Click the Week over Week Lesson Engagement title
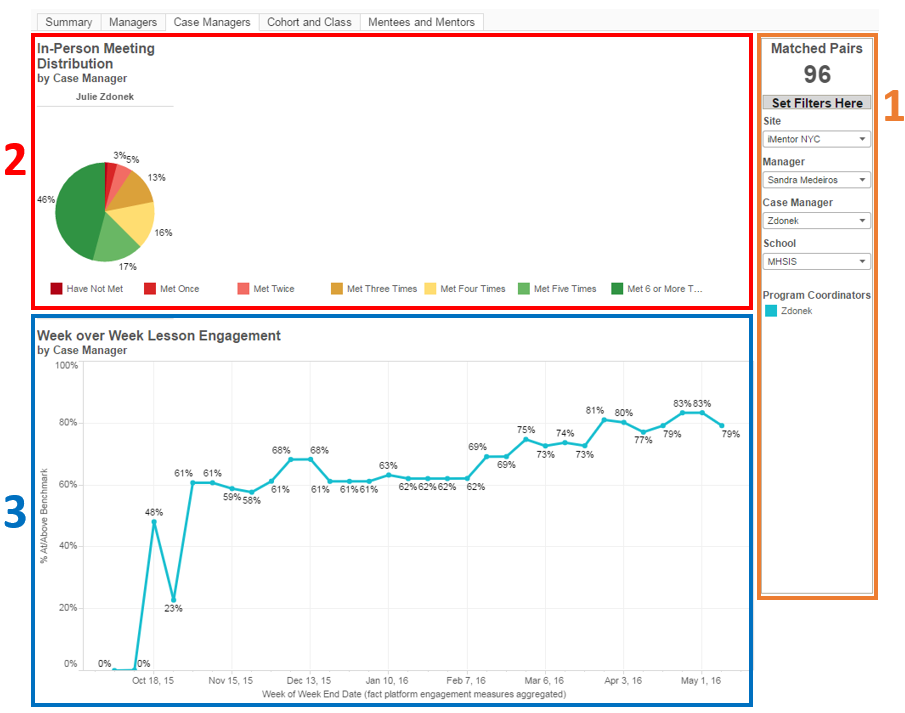The image size is (905, 713). 159,335
